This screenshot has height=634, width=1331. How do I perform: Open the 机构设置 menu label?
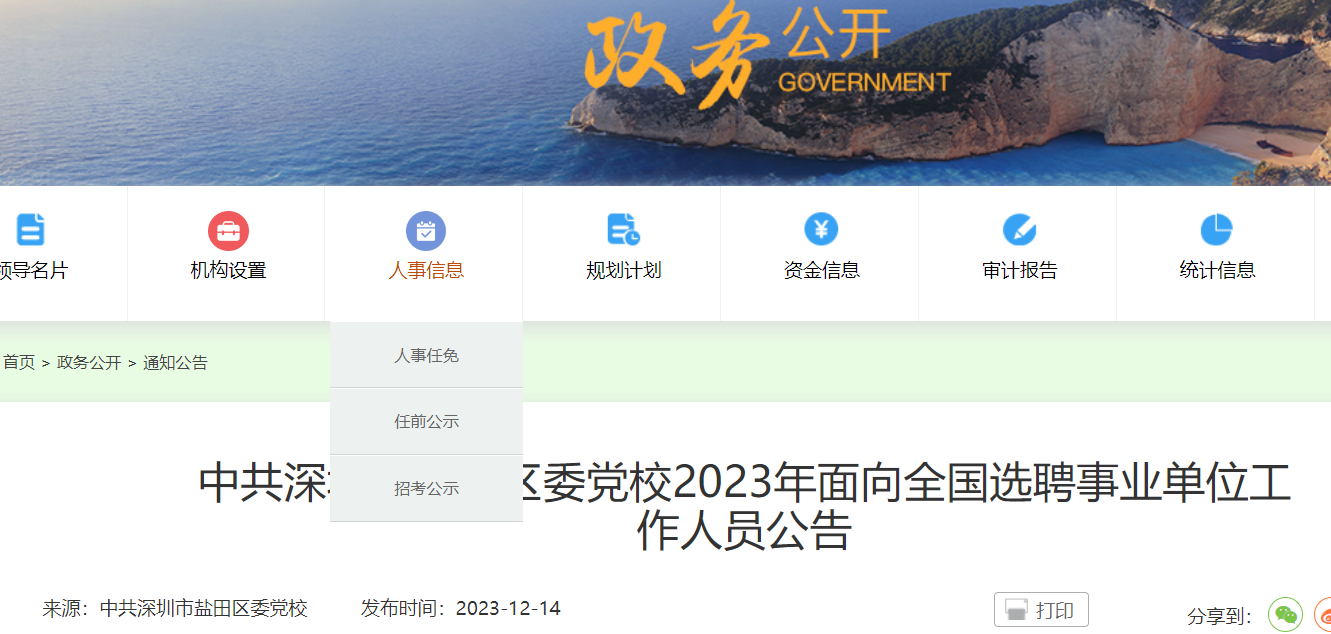coord(228,270)
